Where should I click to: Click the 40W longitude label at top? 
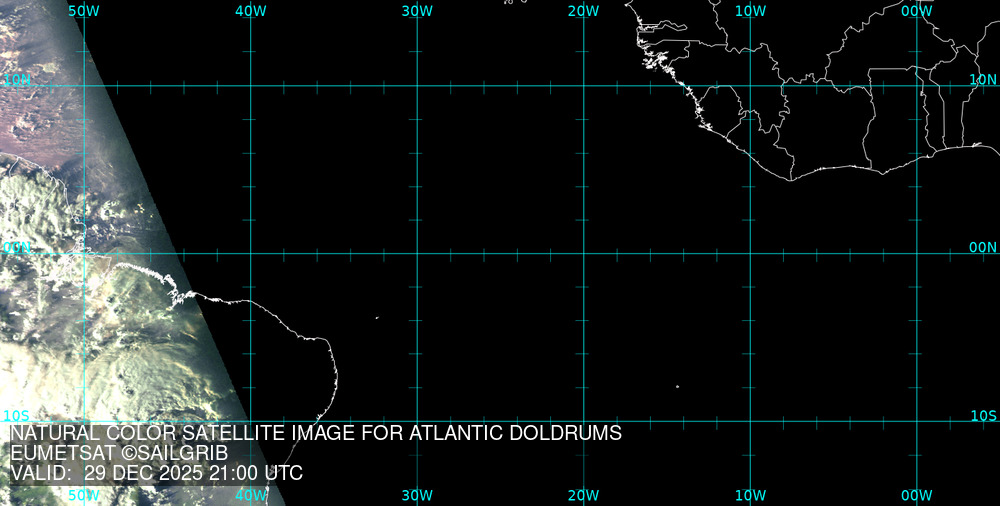[250, 10]
